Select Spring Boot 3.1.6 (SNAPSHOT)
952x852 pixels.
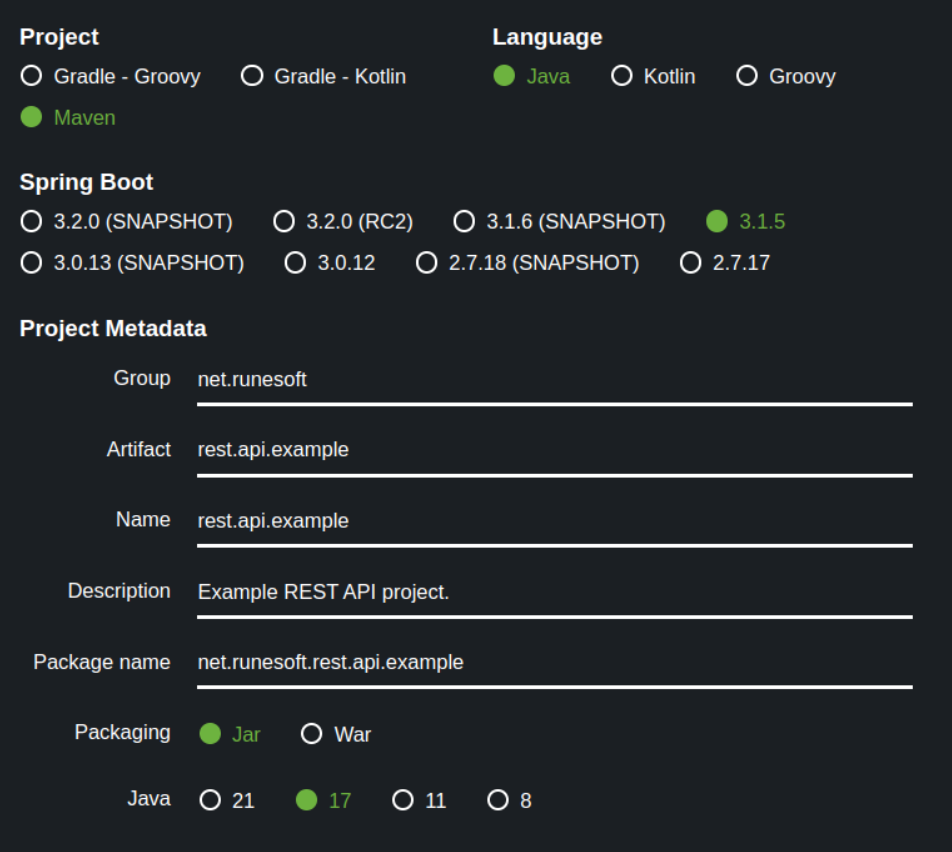pyautogui.click(x=464, y=221)
